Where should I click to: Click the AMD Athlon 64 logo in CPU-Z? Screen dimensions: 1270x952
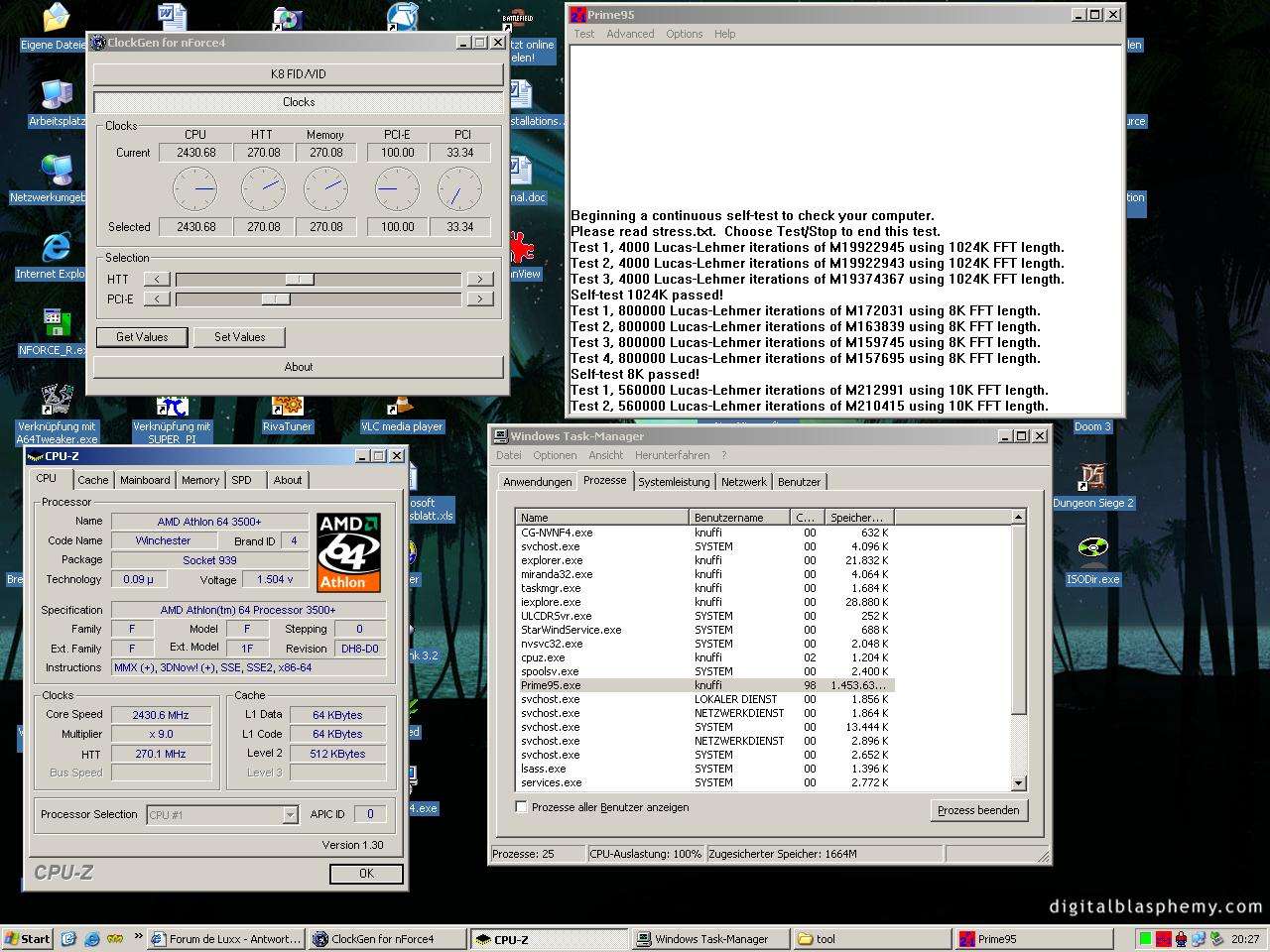(x=349, y=552)
